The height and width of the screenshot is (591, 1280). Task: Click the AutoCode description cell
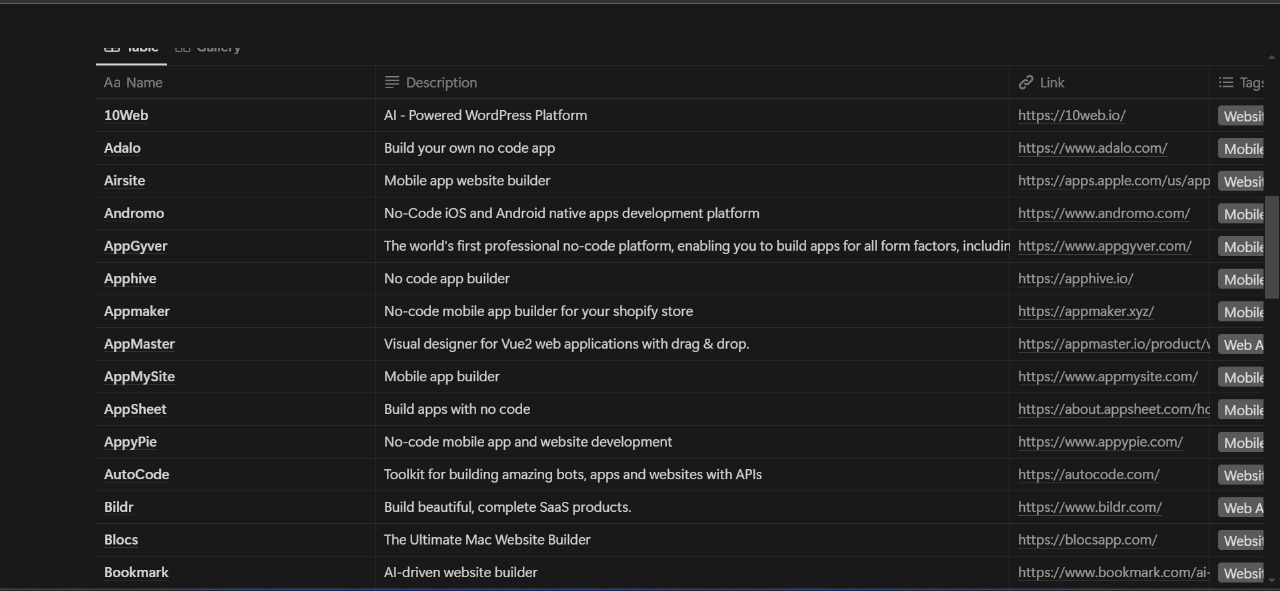(x=572, y=475)
